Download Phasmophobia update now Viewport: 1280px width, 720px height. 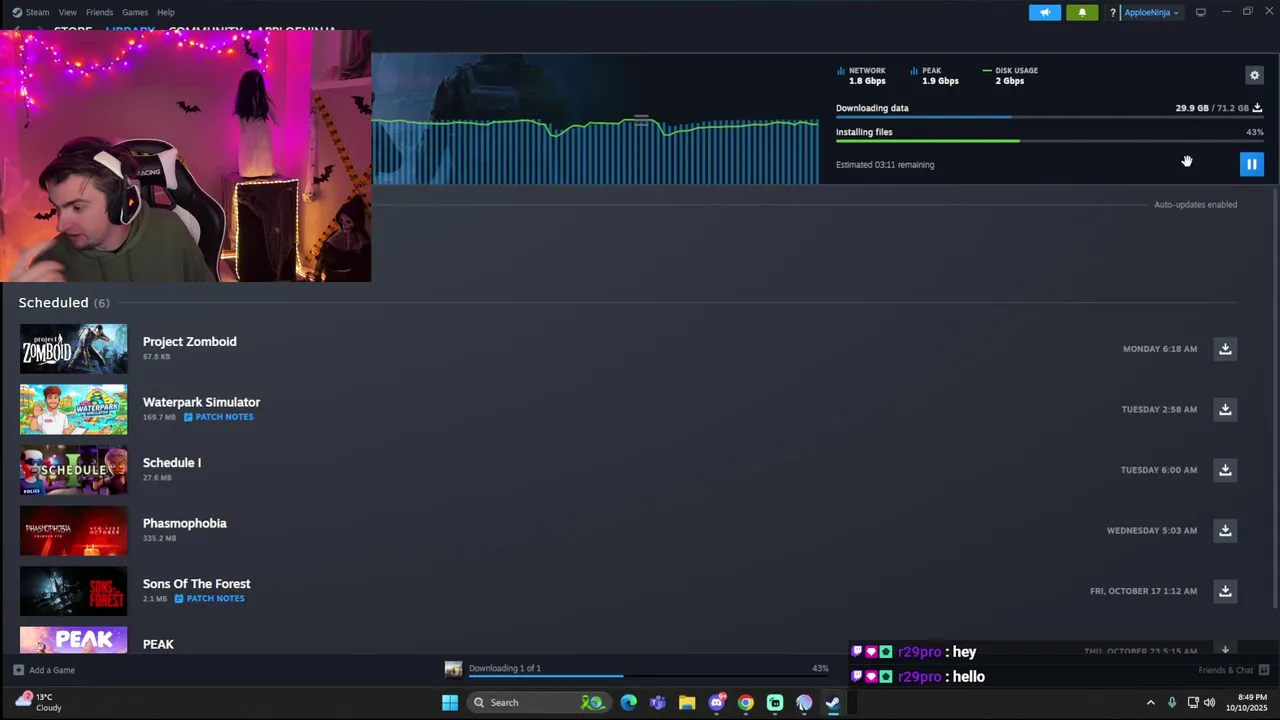[x=1225, y=530]
